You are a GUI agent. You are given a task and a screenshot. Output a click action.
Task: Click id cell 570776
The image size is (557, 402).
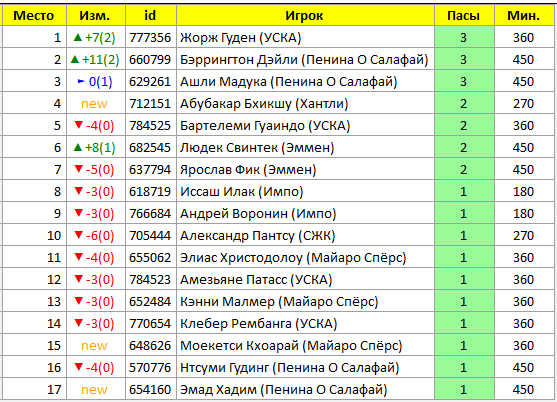pos(150,368)
